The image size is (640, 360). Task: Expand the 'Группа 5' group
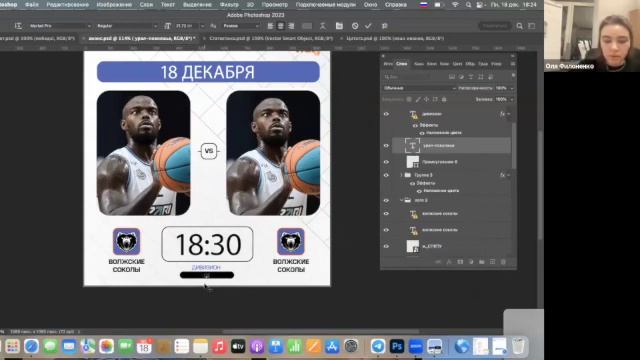click(x=401, y=175)
